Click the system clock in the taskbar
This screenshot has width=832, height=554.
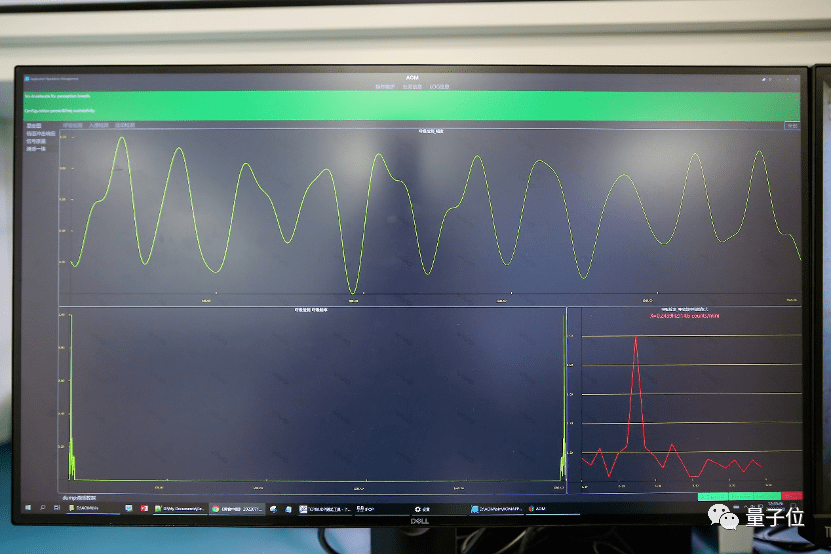[775, 505]
